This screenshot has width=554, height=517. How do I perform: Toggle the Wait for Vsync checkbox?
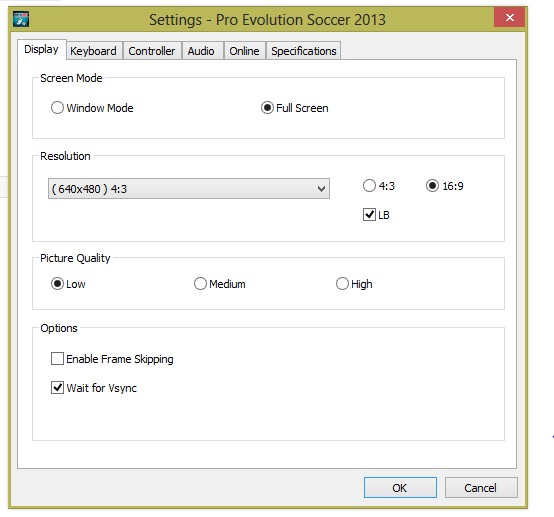point(57,388)
